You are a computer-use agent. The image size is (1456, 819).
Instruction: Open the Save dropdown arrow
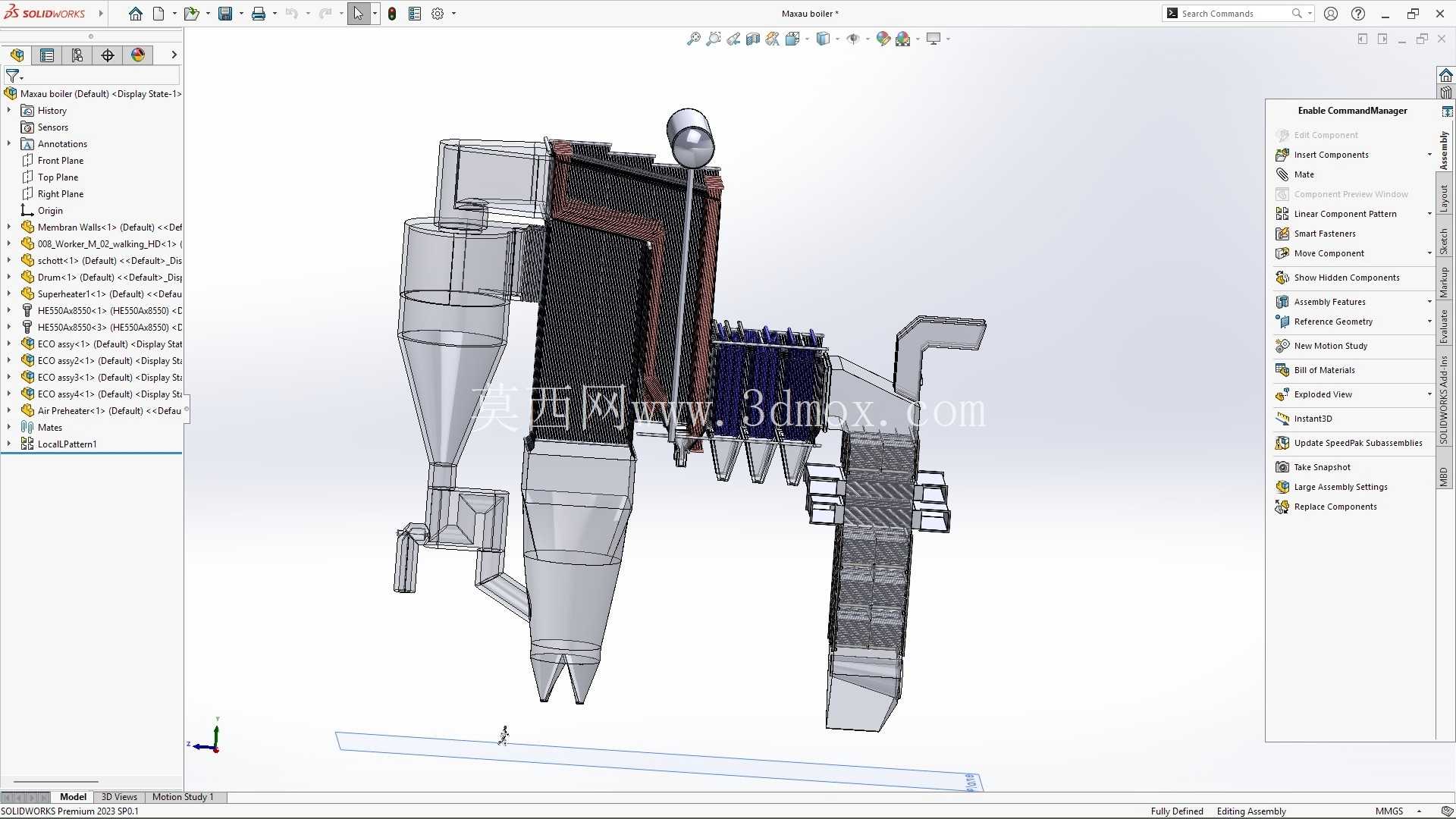pos(241,14)
